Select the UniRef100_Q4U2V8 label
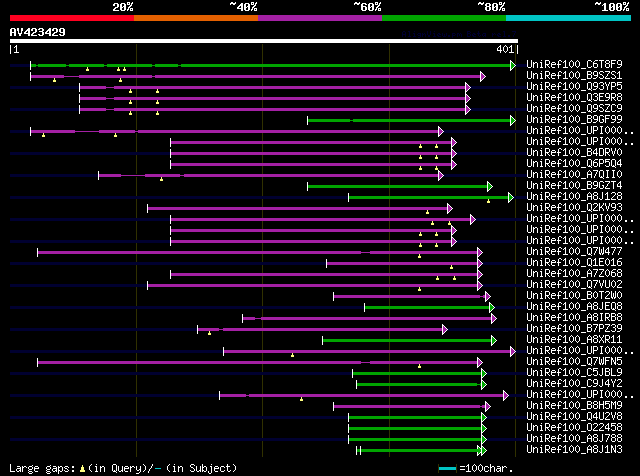640x476 pixels. pyautogui.click(x=574, y=417)
